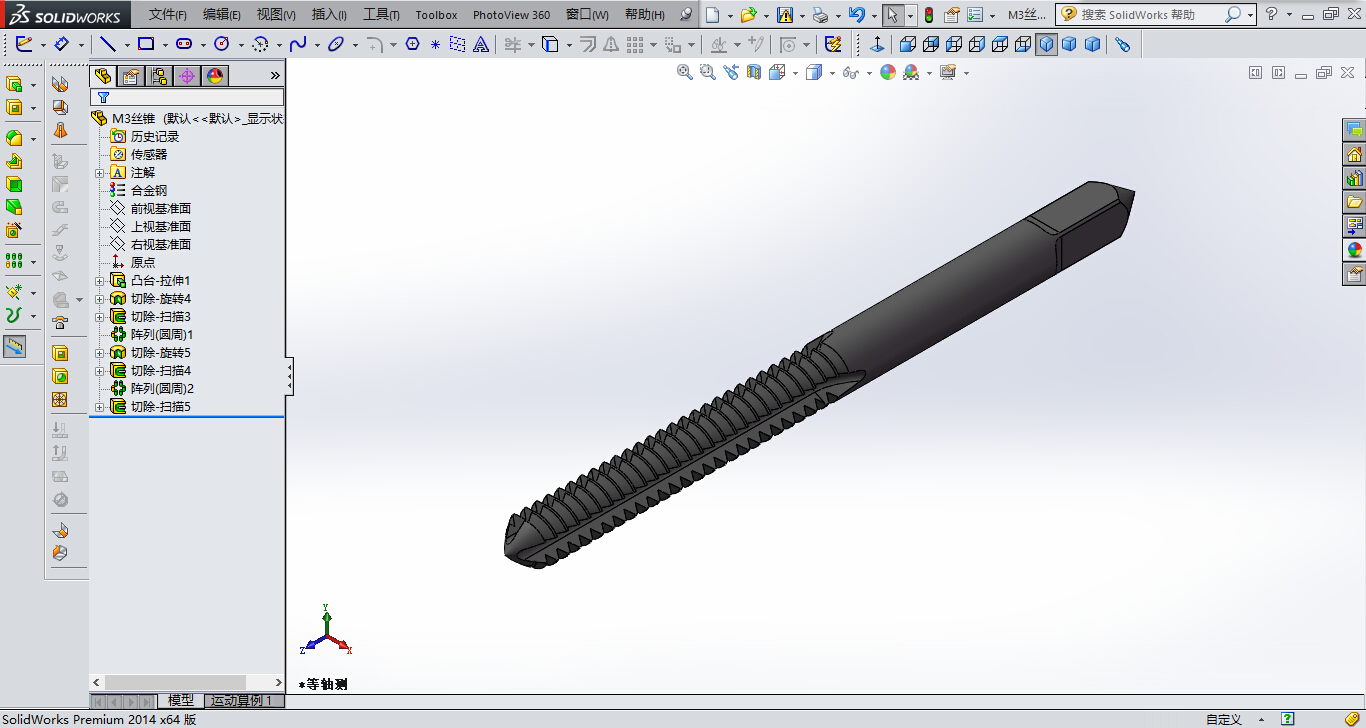1366x728 pixels.
Task: Switch to the 运动算例 1 tab
Action: point(243,701)
